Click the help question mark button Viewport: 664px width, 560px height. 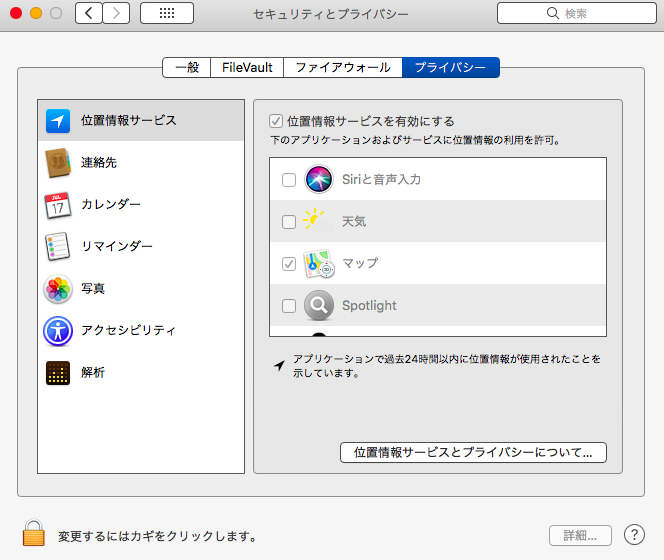[x=633, y=535]
